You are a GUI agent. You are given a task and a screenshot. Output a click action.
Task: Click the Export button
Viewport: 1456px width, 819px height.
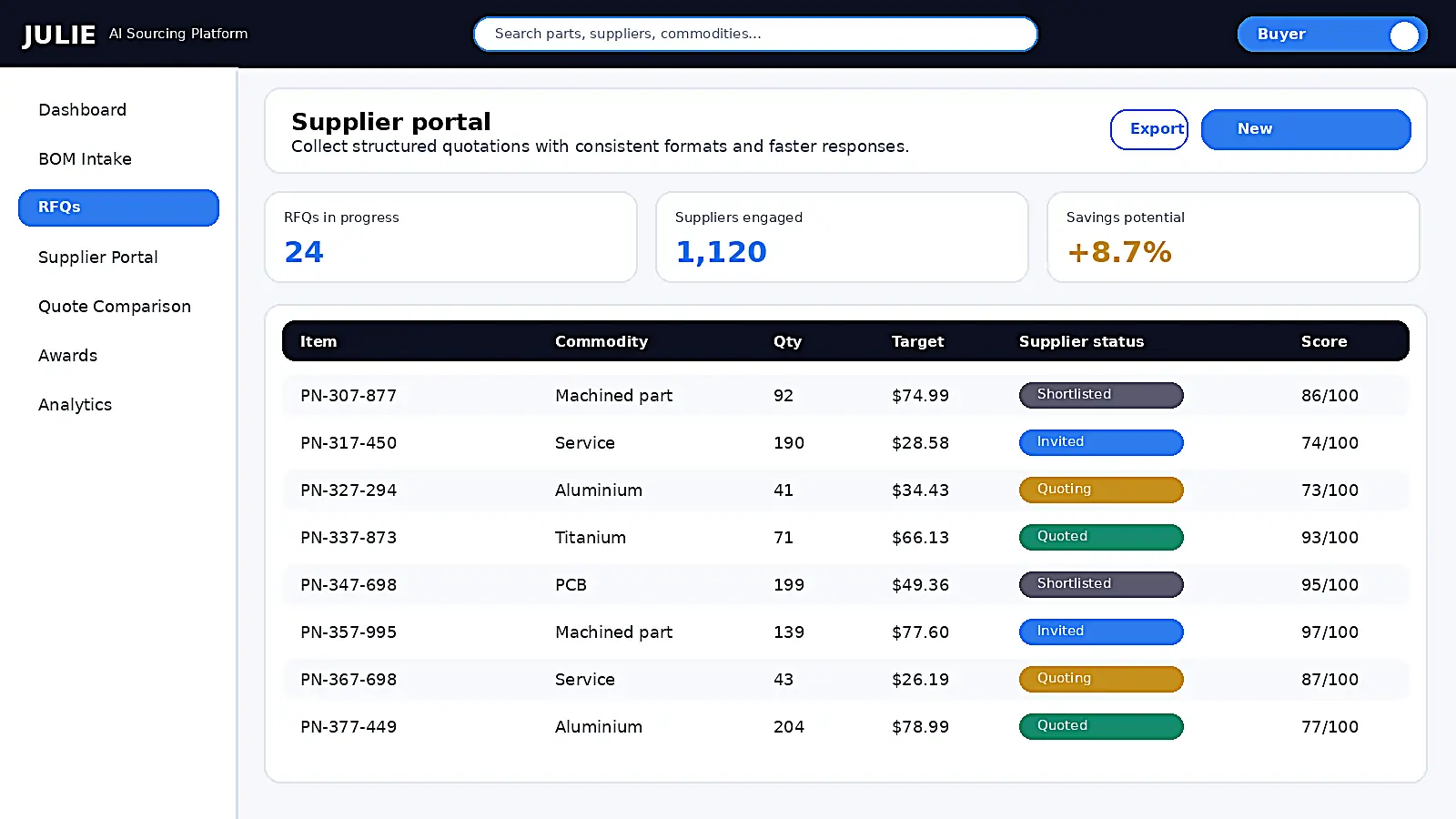tap(1149, 129)
